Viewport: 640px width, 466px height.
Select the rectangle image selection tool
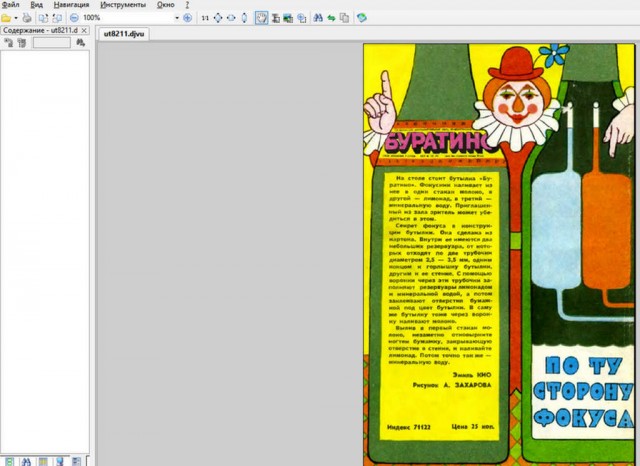tap(288, 18)
